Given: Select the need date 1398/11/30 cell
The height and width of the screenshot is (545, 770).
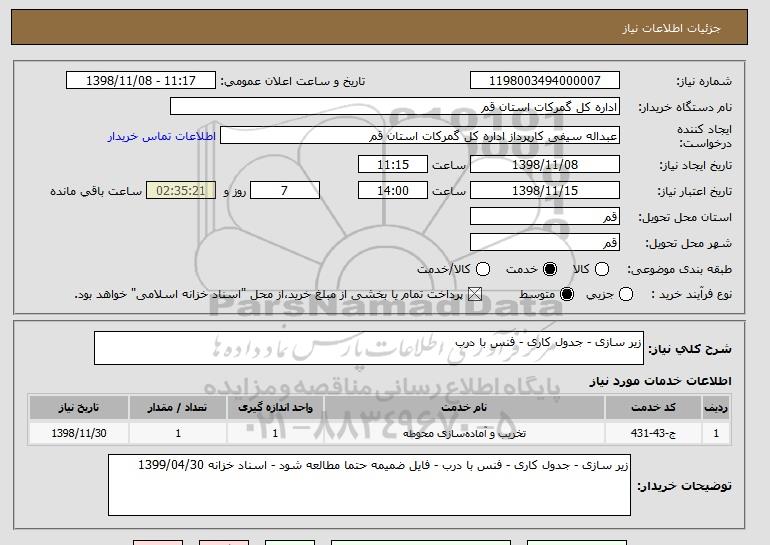Looking at the screenshot, I should click(79, 434).
